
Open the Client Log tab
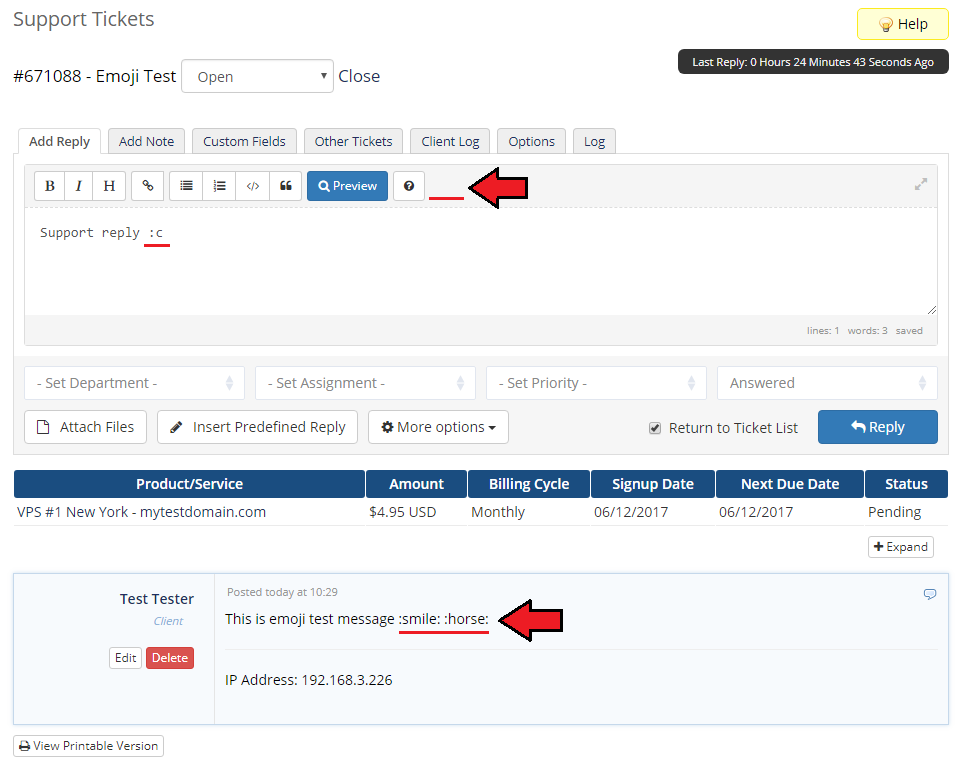click(450, 142)
